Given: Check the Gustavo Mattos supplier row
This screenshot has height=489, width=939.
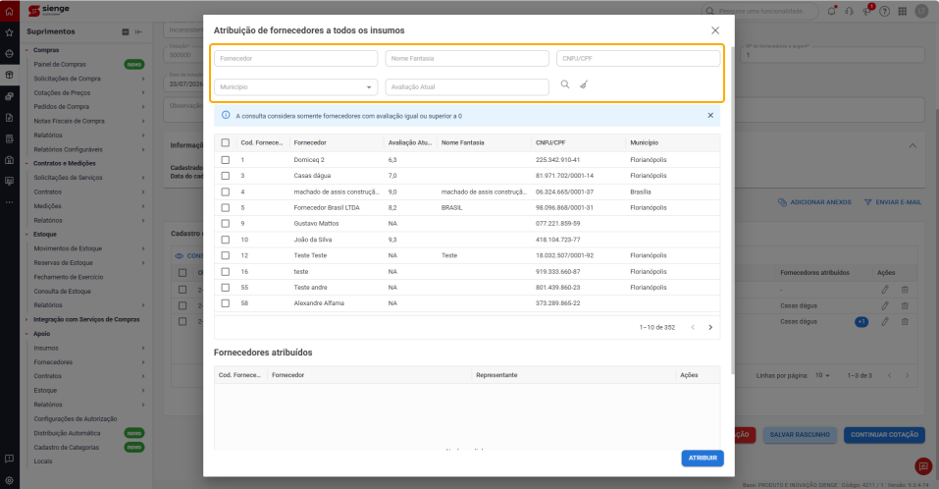Looking at the screenshot, I should pos(225,223).
